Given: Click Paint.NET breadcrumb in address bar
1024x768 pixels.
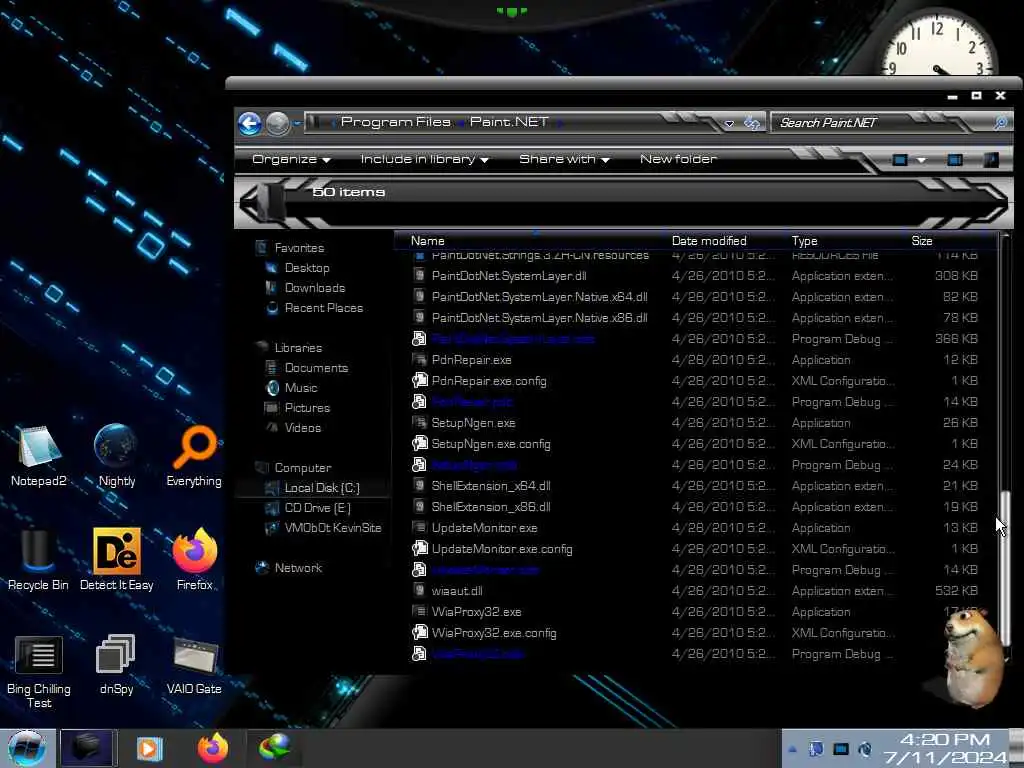Looking at the screenshot, I should click(509, 122).
